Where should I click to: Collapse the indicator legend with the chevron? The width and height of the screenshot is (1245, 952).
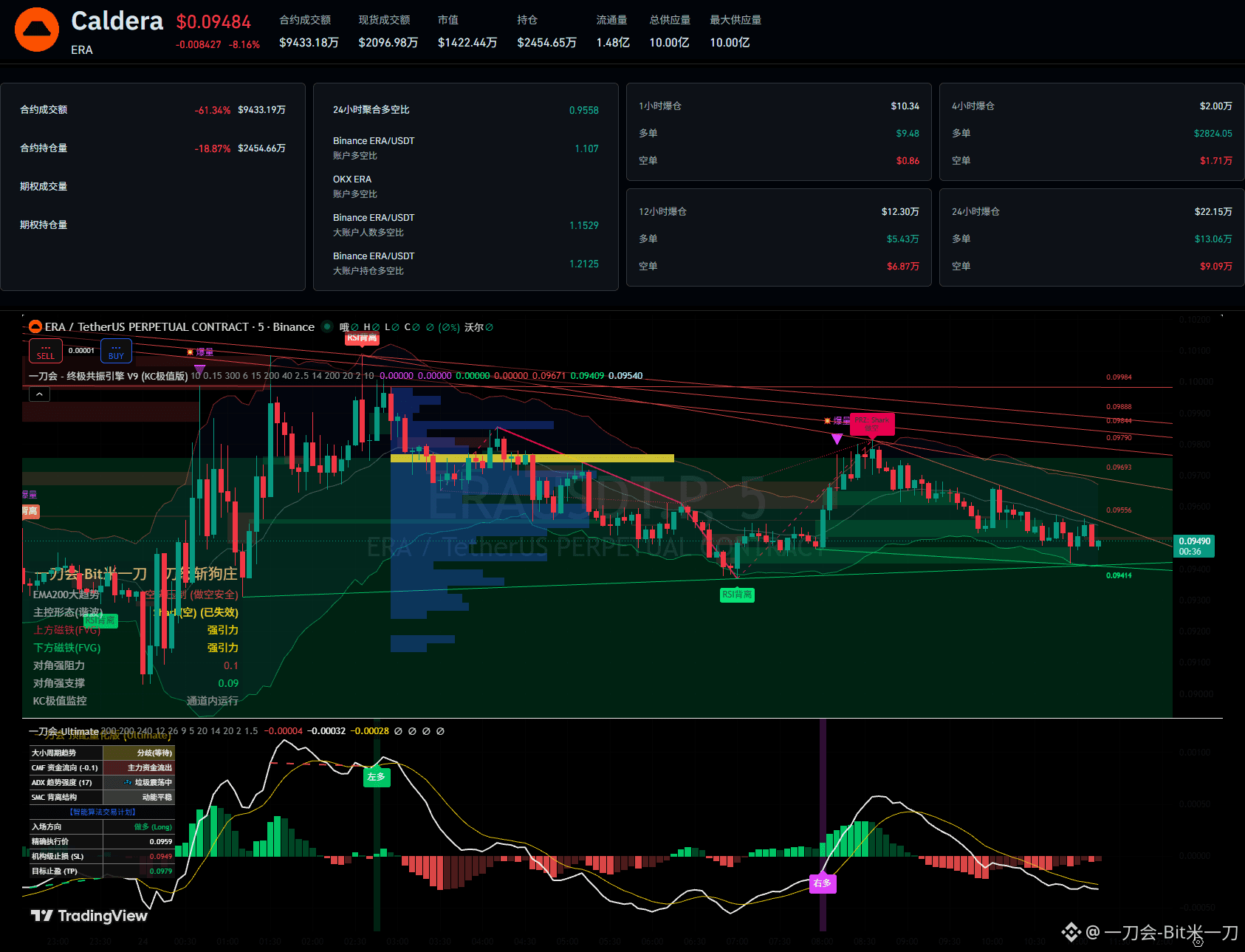pos(40,394)
